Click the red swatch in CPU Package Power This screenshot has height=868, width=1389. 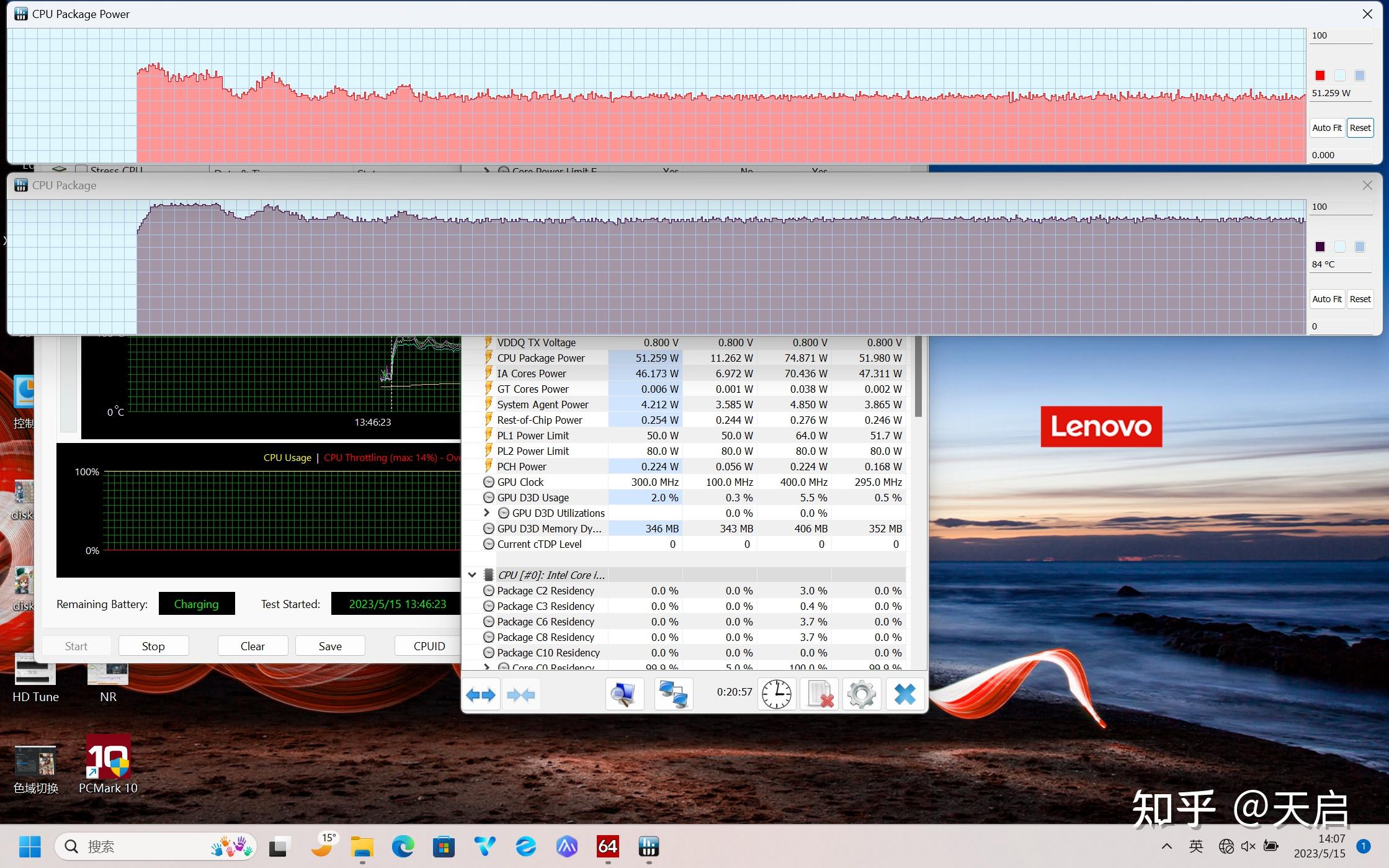[x=1320, y=76]
